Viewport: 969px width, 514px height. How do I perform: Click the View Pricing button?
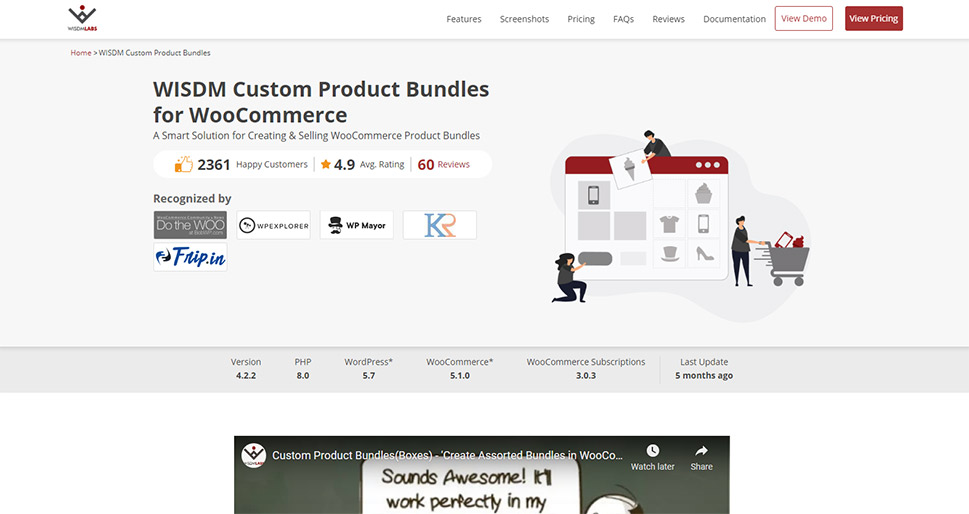(x=873, y=19)
